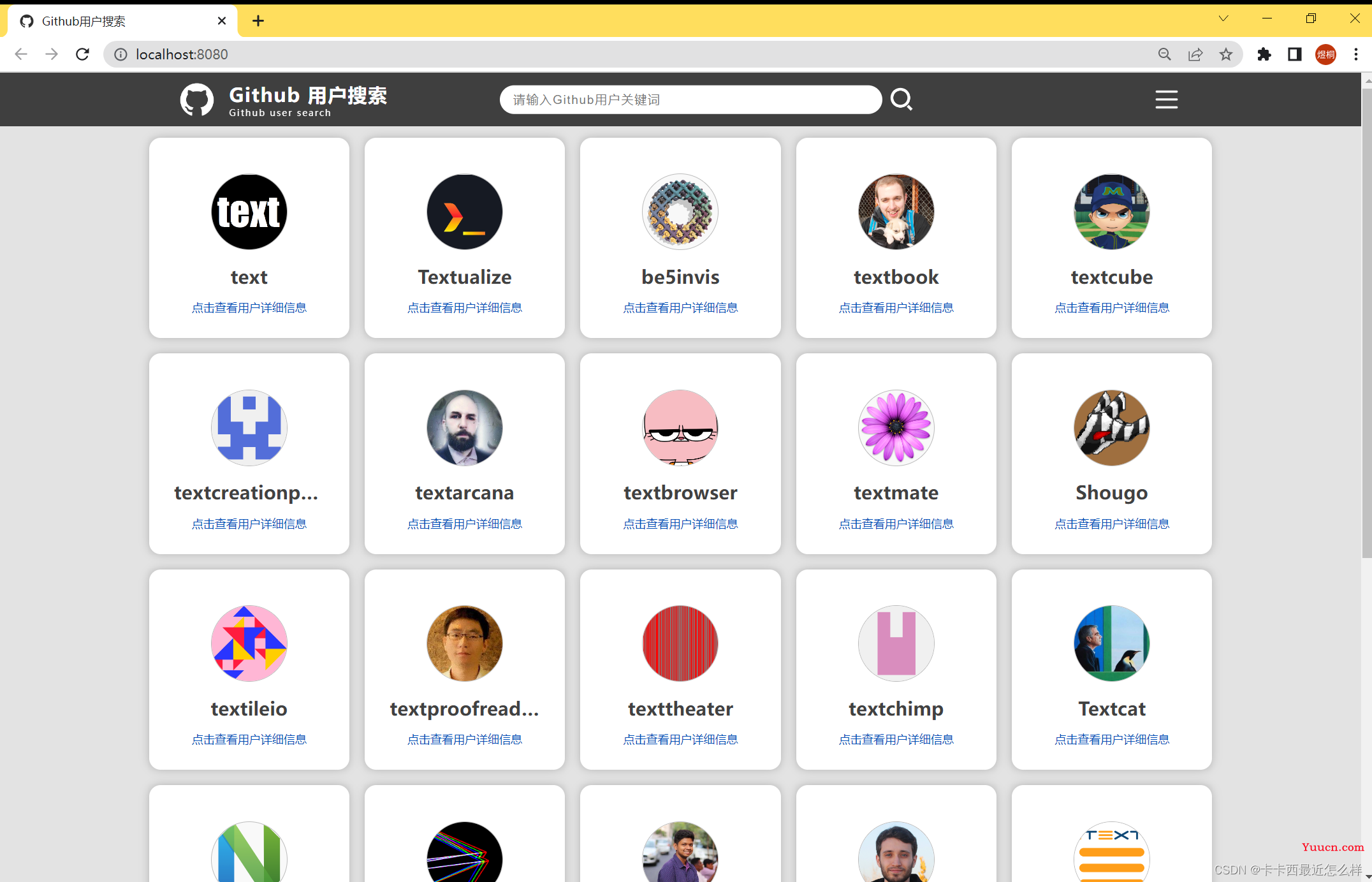Expand the tab search chevron in title bar

(x=1223, y=18)
